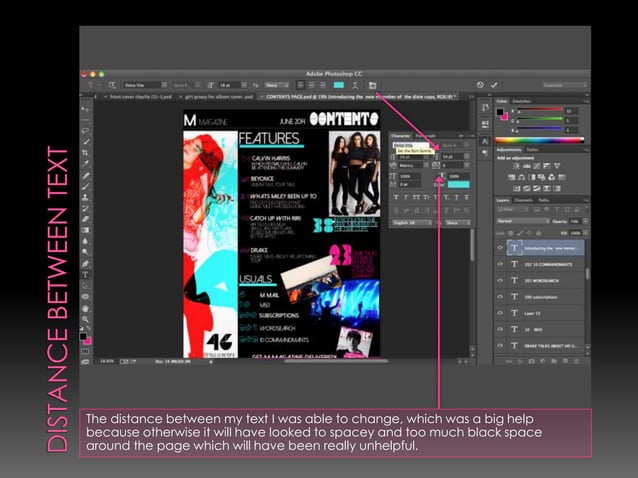This screenshot has height=478, width=638.
Task: Toggle the Character and Paragraph panels button
Action: tap(372, 85)
